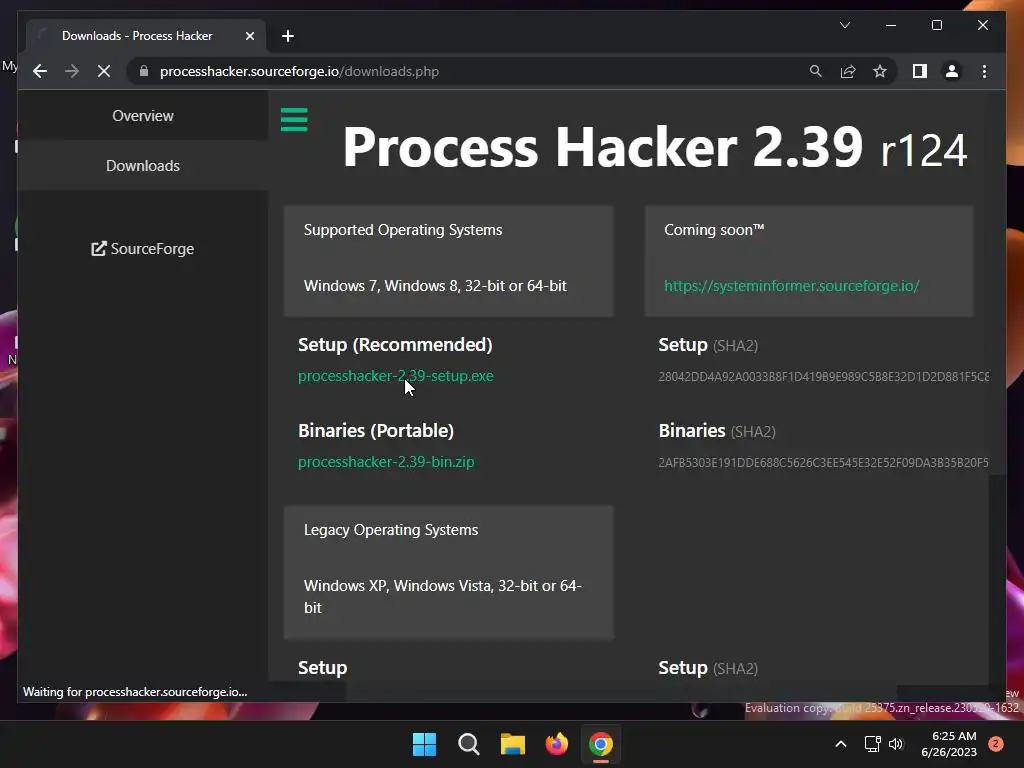Select the Downloads - Process Hacker tab
Viewport: 1024px width, 768px height.
coord(146,36)
